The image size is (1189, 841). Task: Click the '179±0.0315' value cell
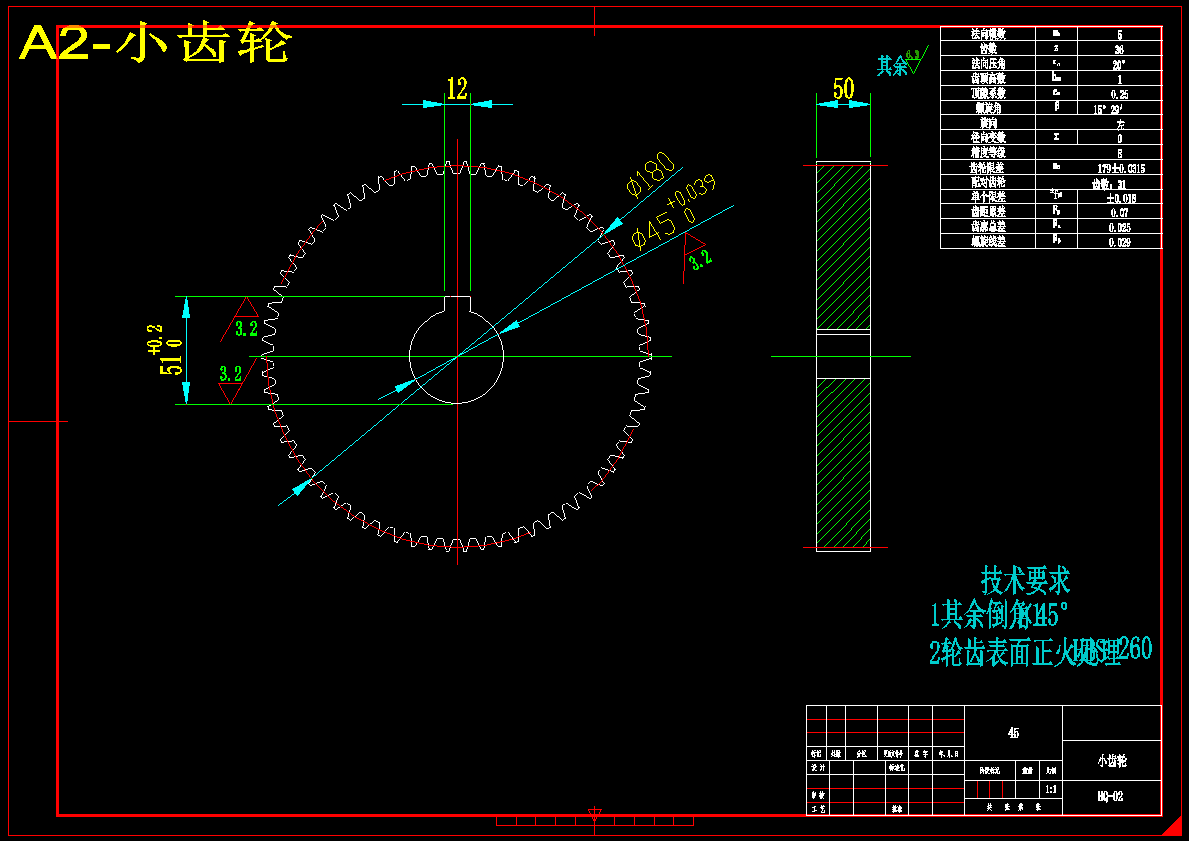click(x=1121, y=168)
